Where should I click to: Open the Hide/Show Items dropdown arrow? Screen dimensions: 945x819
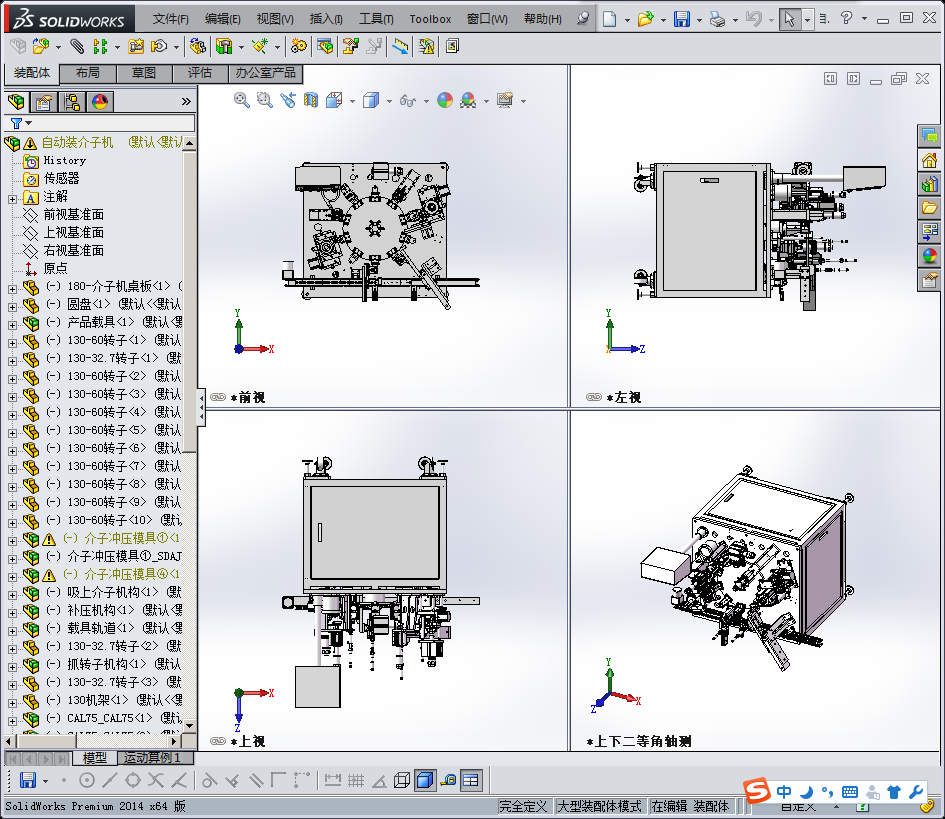[x=426, y=101]
